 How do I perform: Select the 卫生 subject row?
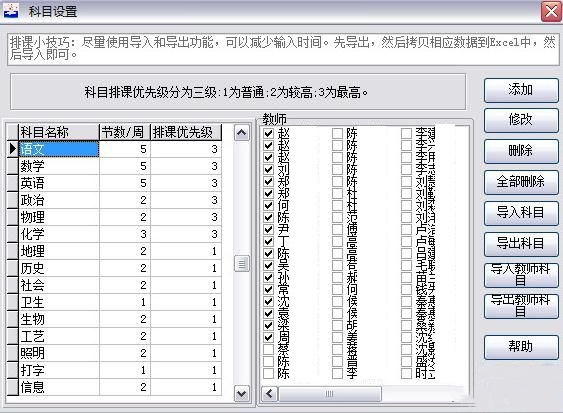pyautogui.click(x=120, y=302)
